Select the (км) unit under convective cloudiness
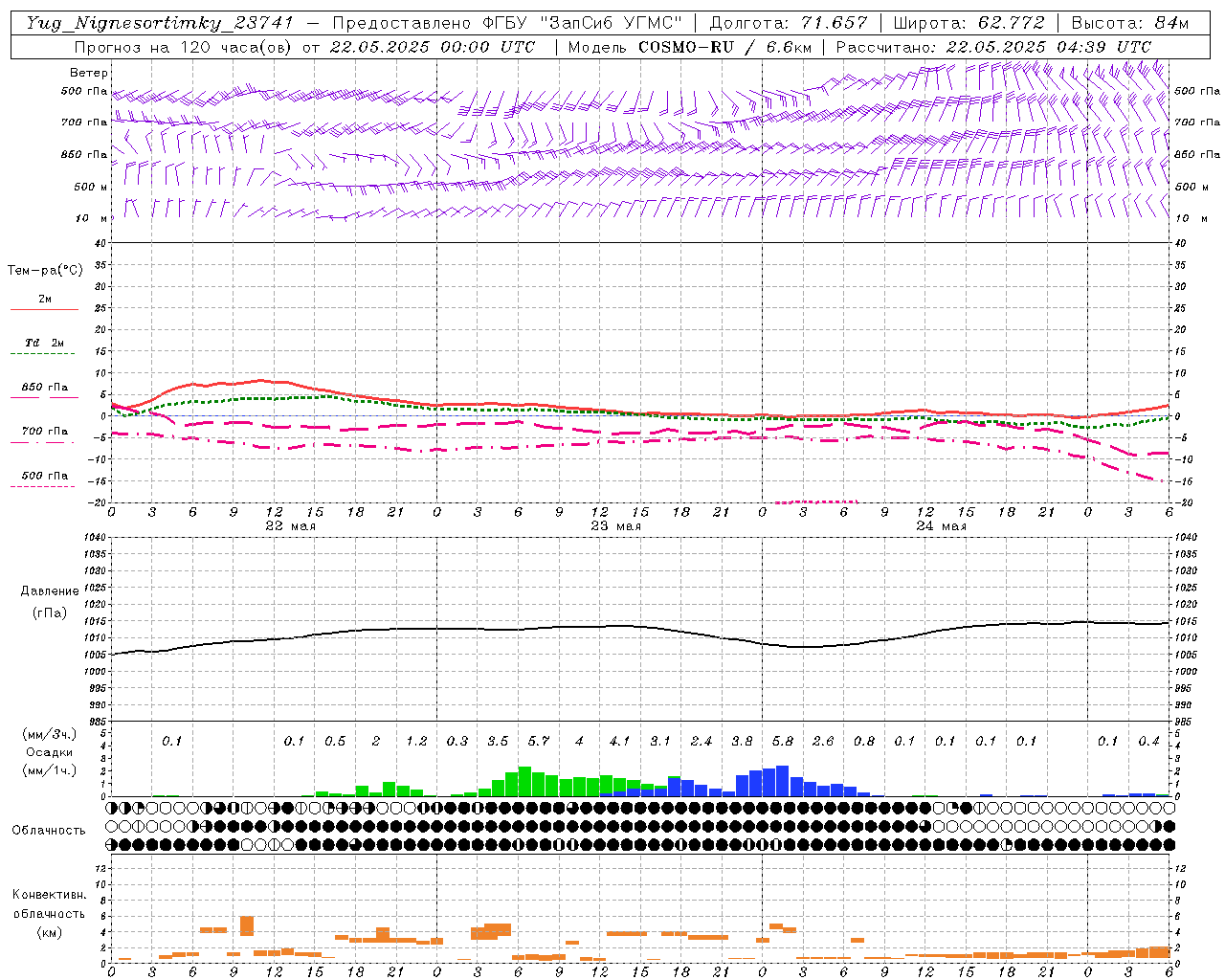Screen dimensions: 1225x980 [49, 932]
